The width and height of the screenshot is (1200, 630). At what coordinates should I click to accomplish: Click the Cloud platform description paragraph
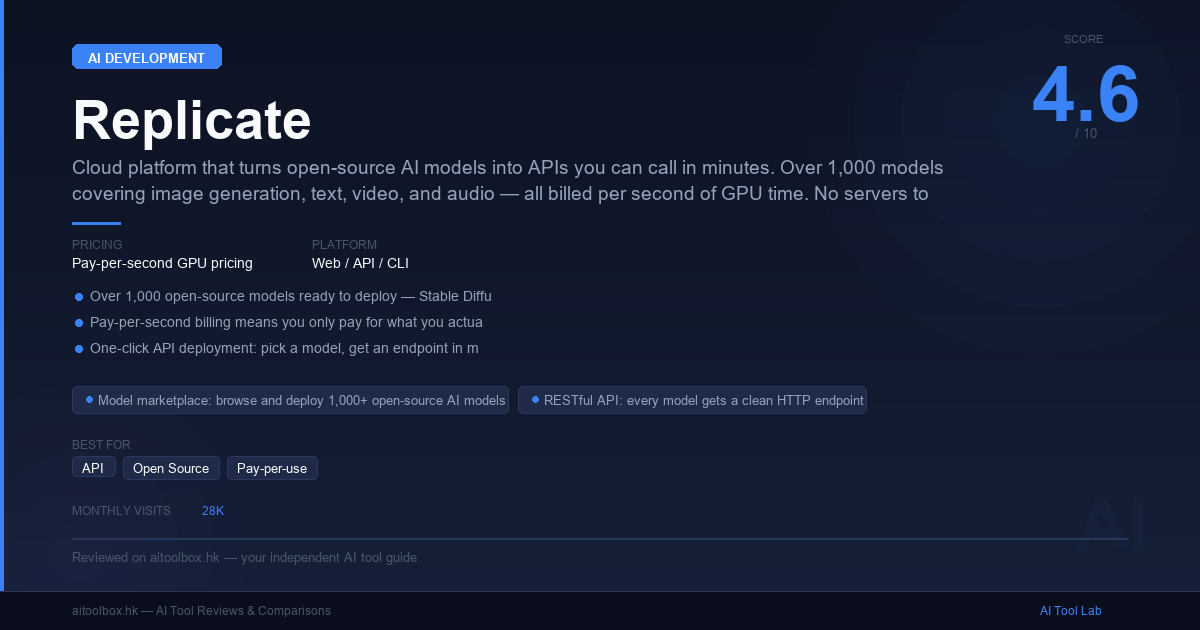508,180
